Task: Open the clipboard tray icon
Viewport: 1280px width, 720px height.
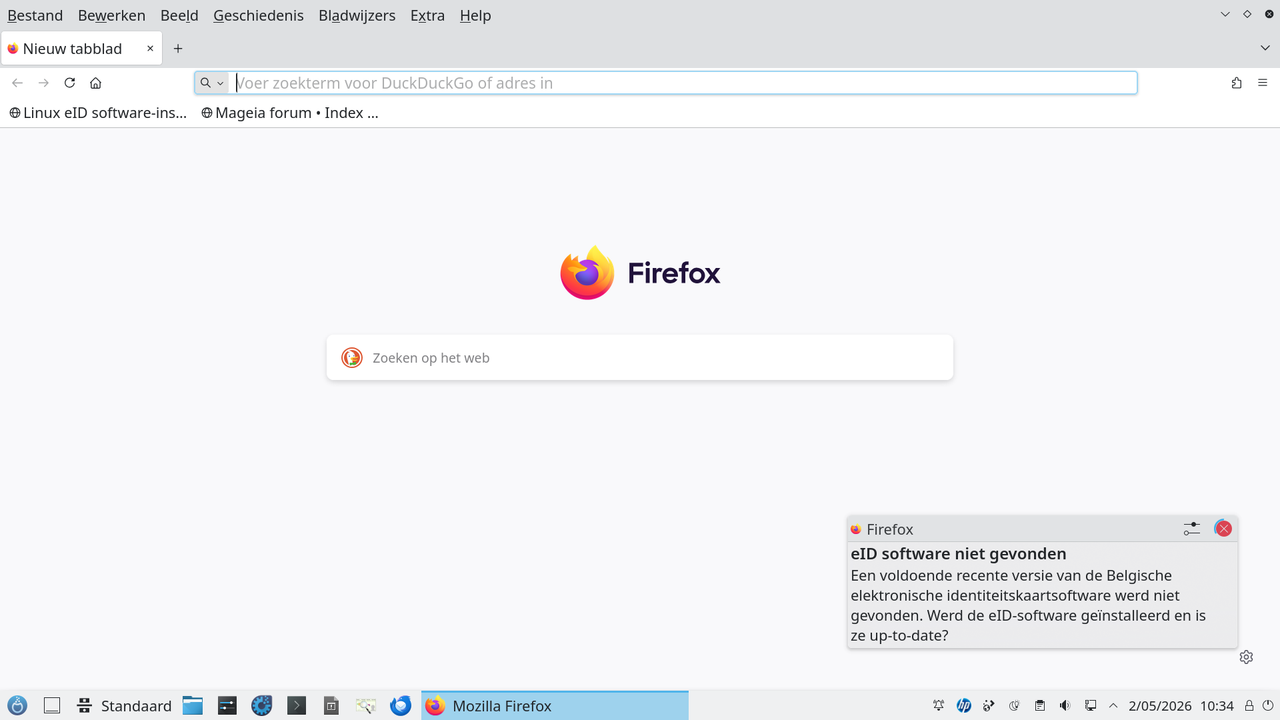Action: [1040, 706]
